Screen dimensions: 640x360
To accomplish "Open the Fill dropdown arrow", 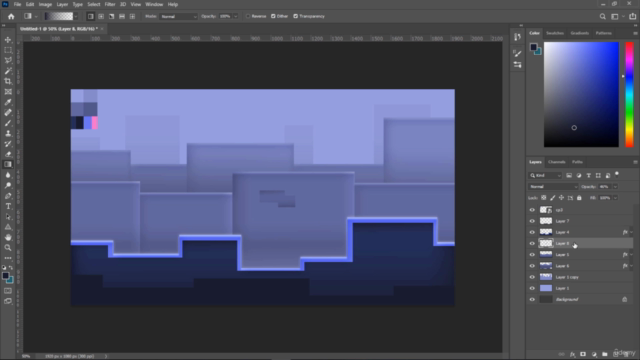I will click(615, 198).
